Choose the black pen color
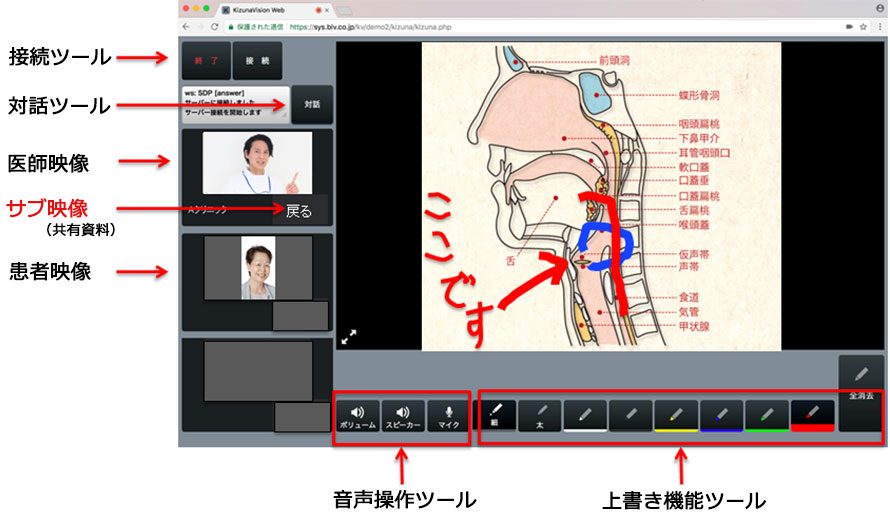 (x=631, y=416)
